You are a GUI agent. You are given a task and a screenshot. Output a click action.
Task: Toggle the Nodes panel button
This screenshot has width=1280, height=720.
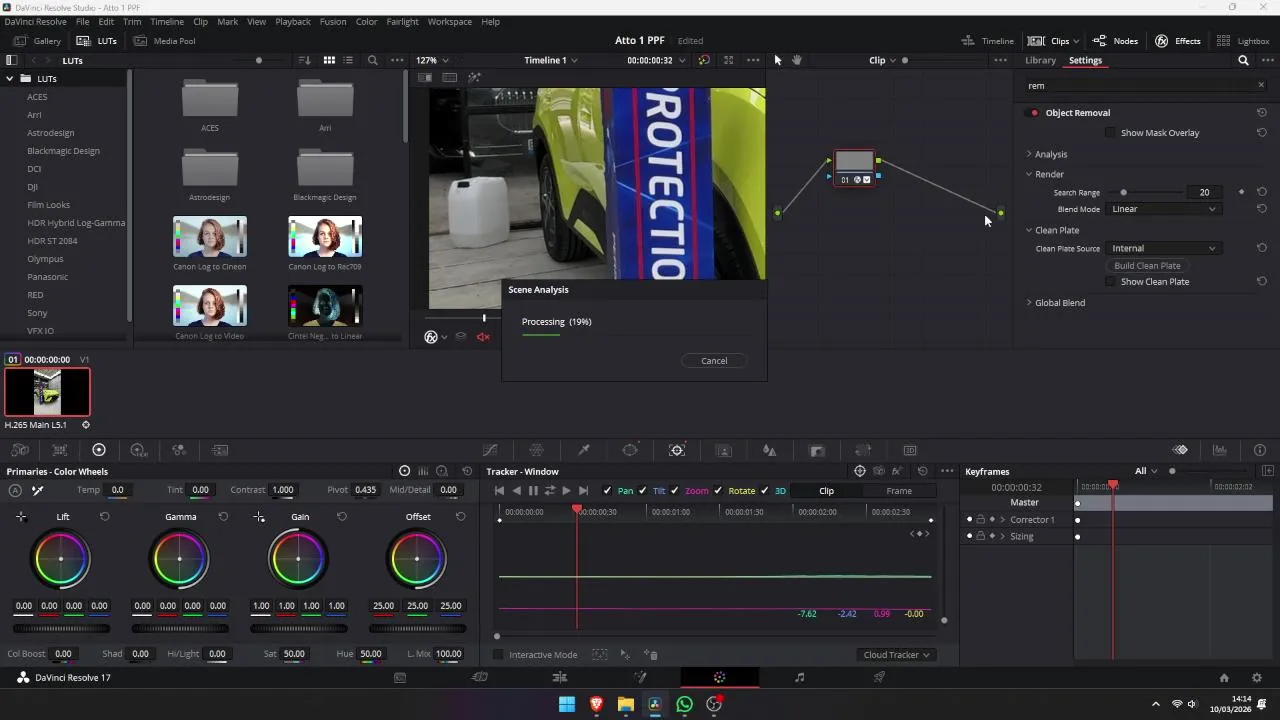(1115, 41)
